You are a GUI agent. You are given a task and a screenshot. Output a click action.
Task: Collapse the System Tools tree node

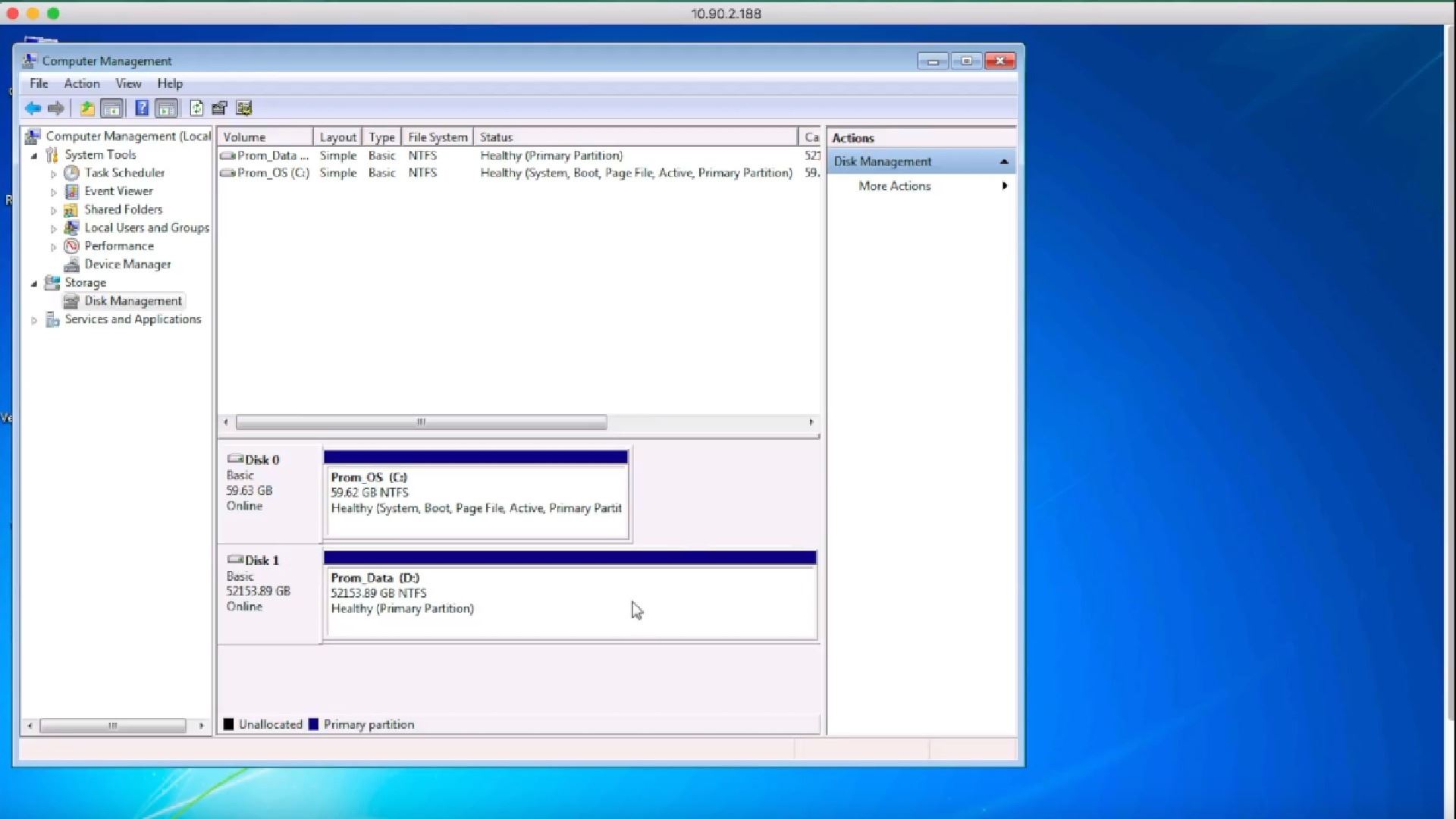pos(34,155)
